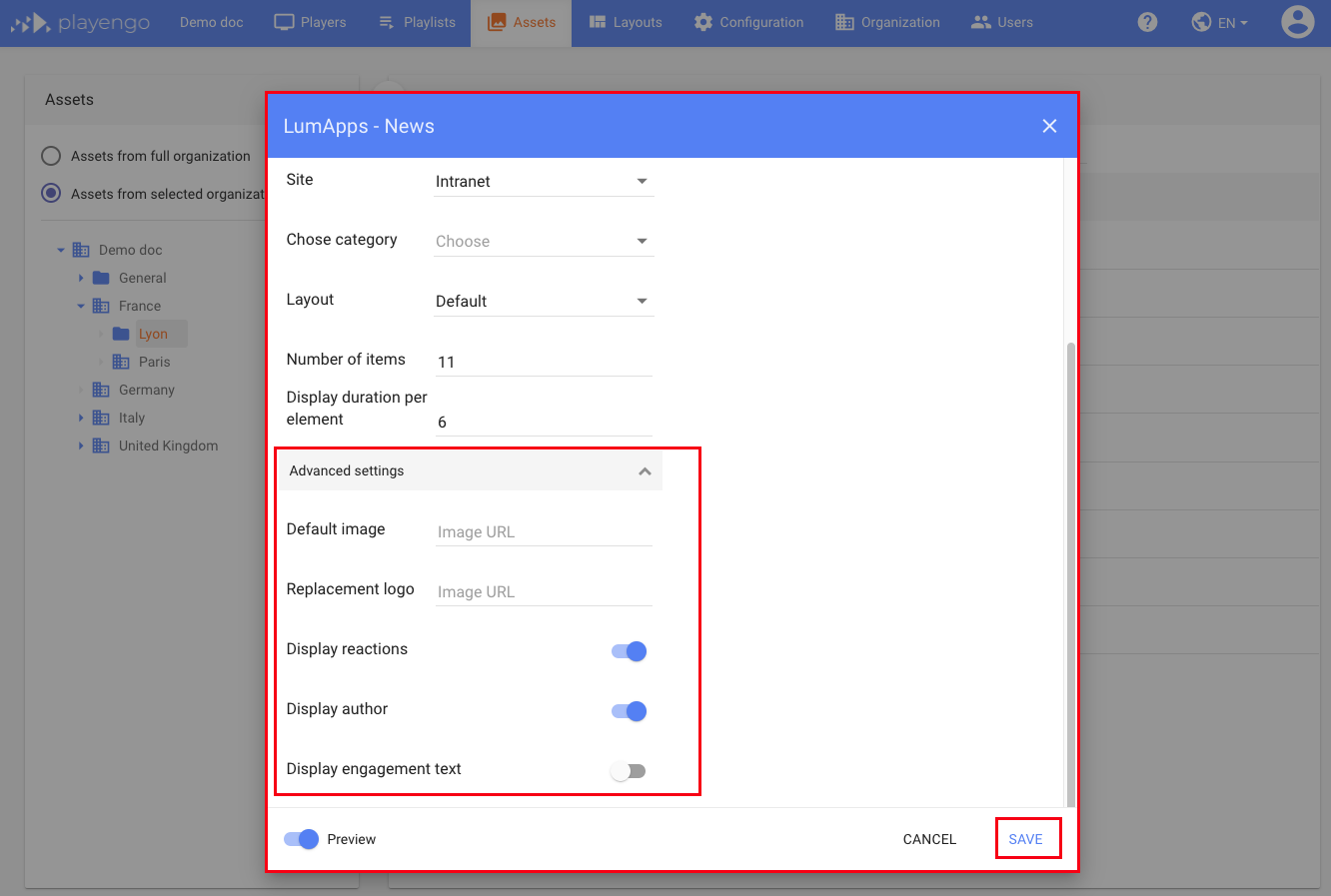Collapse the Demo doc tree node

coord(61,250)
